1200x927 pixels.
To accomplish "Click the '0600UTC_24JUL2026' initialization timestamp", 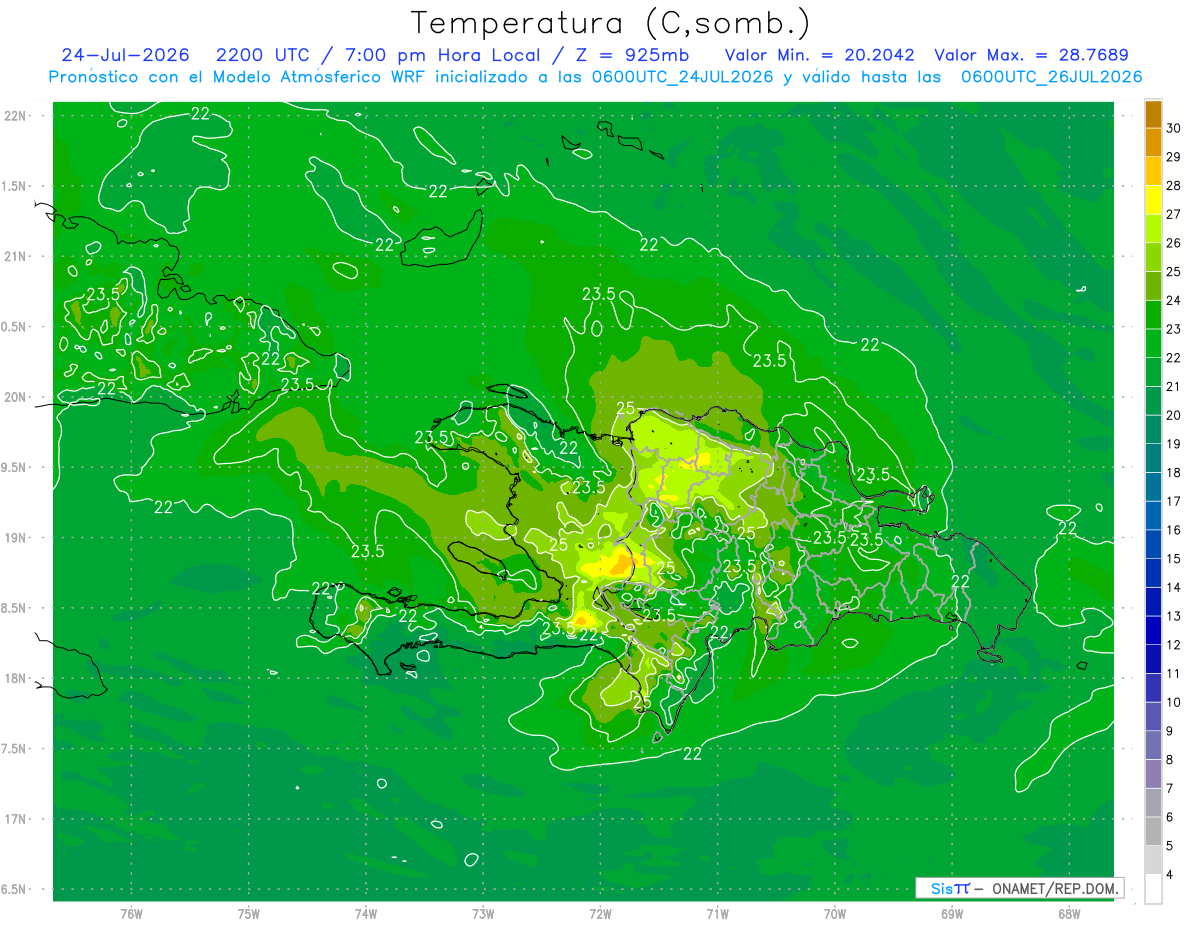I will (x=683, y=77).
